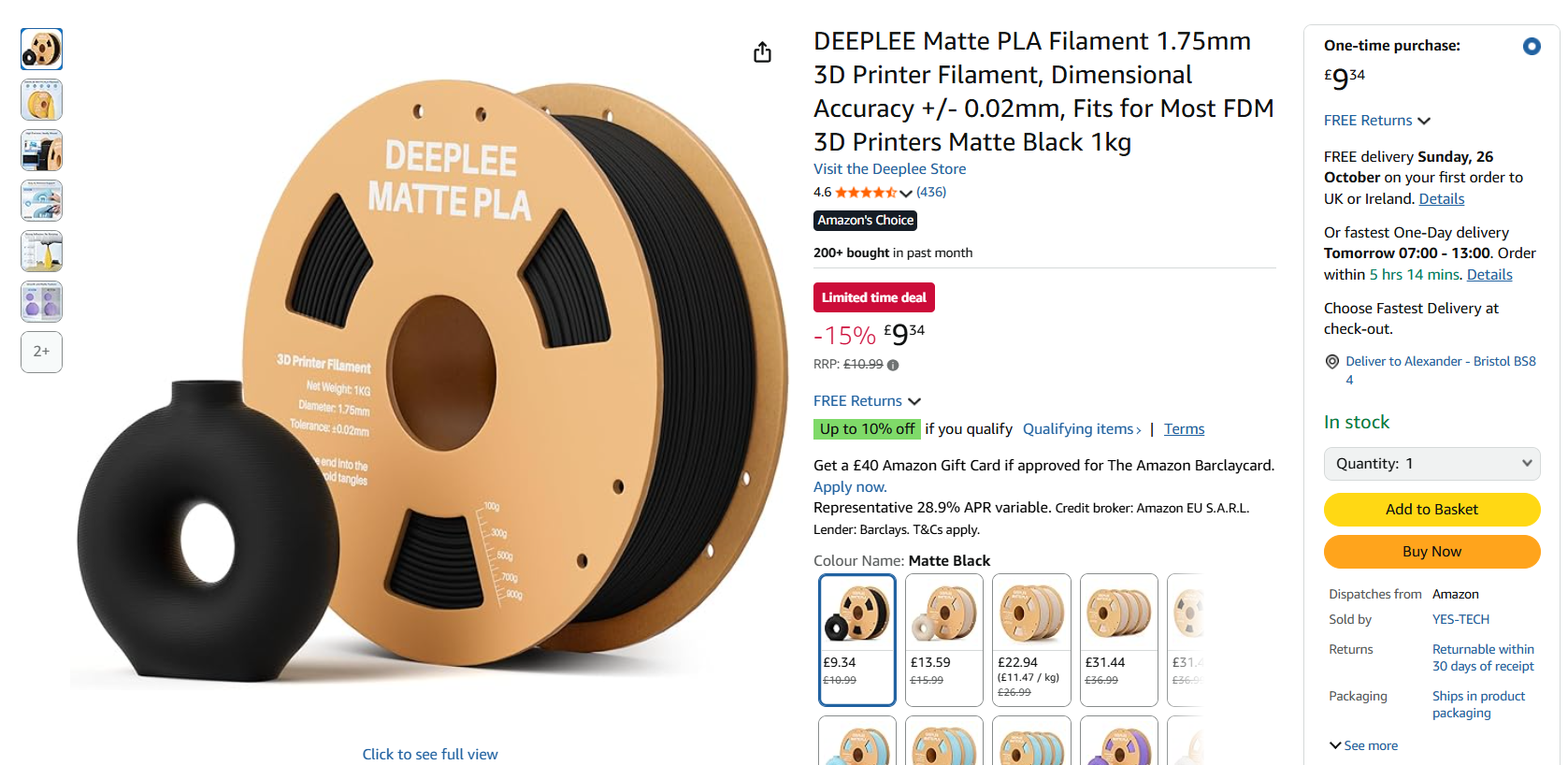Show the 2+ more images thumbnail
Image resolution: width=1568 pixels, height=765 pixels.
tap(42, 352)
